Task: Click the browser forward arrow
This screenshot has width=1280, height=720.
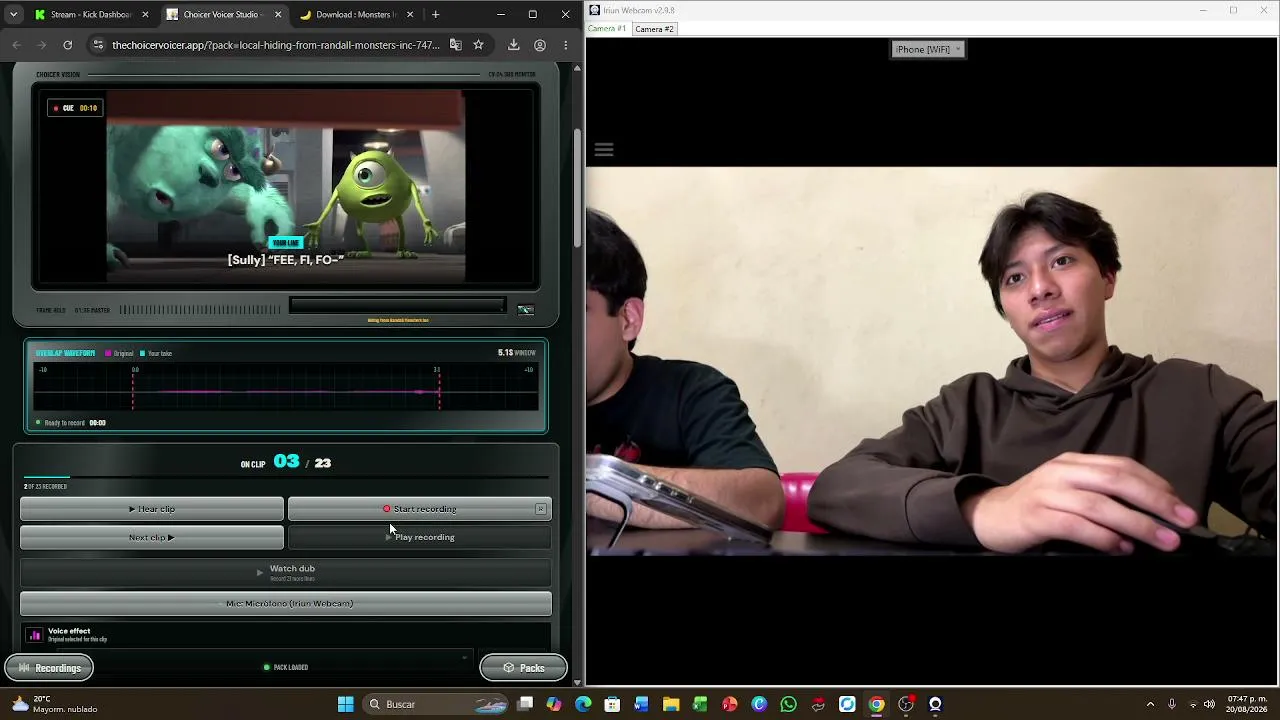Action: pyautogui.click(x=41, y=45)
